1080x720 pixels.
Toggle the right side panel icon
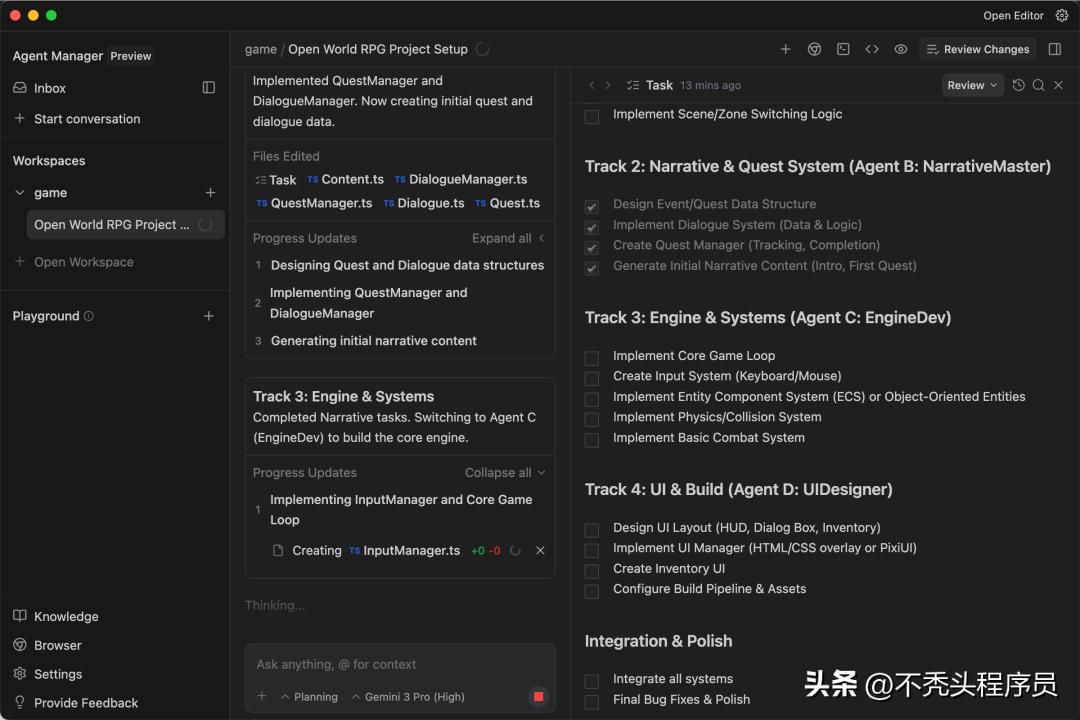1054,49
